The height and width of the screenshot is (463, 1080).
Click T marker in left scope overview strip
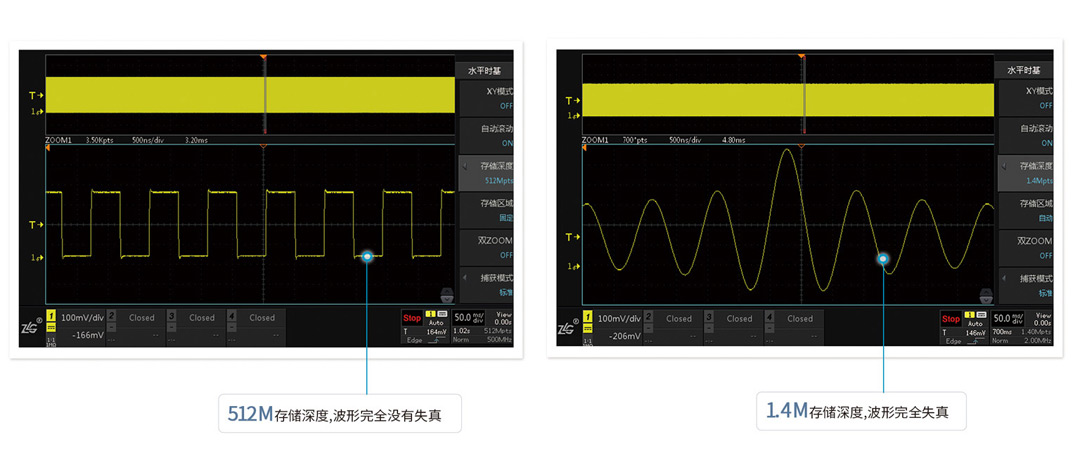coord(36,96)
